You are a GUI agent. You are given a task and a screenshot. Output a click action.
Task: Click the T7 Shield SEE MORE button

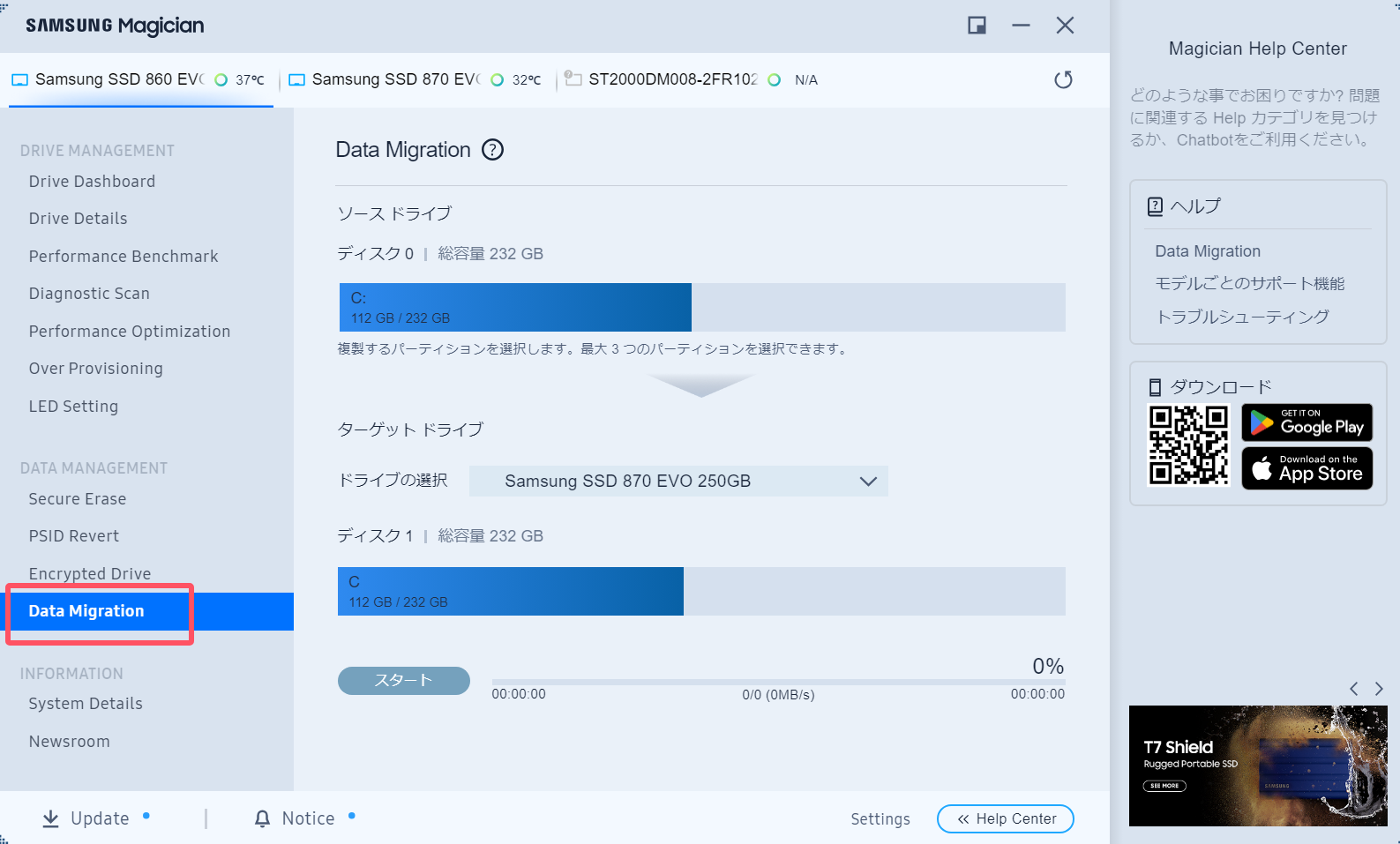coord(1164,786)
